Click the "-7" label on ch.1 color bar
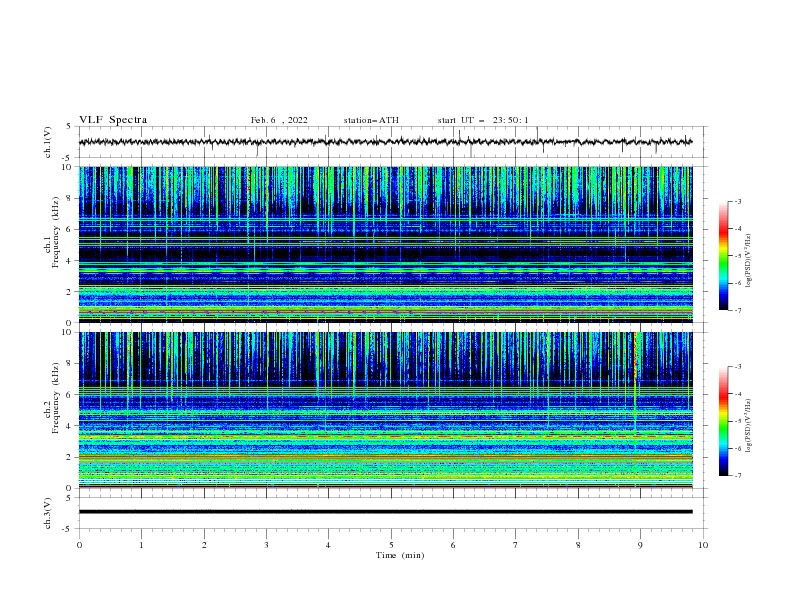Screen dimensions: 792x612 (738, 310)
